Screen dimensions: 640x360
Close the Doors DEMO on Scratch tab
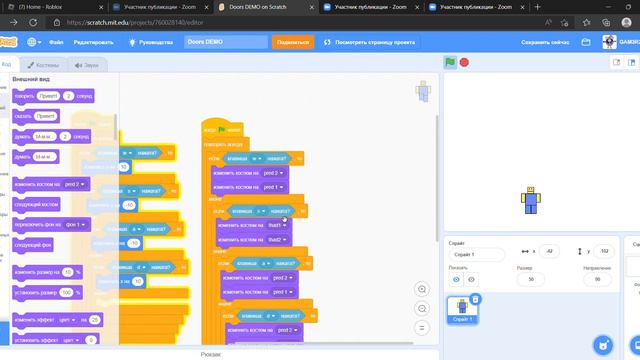coord(312,7)
